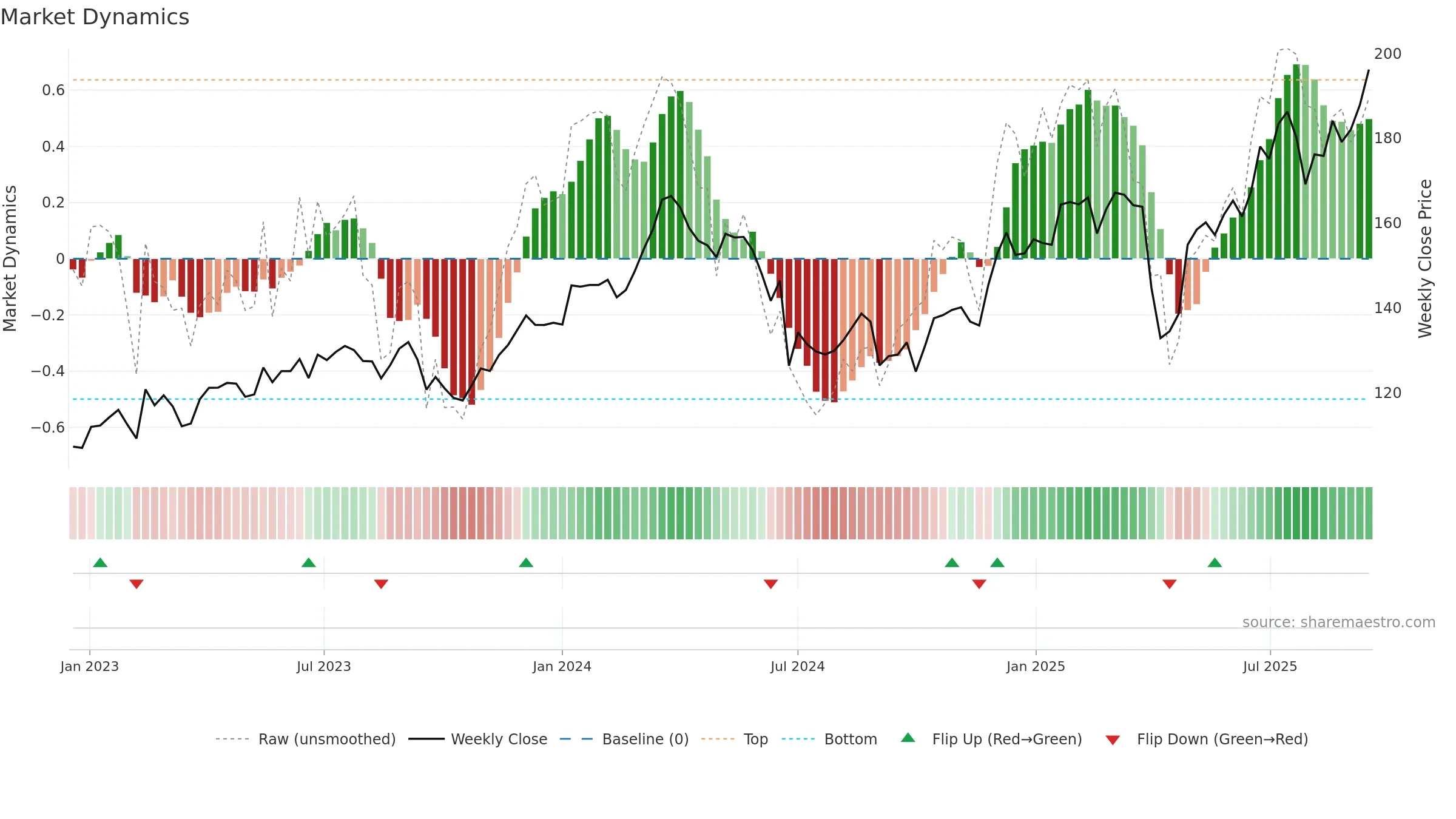The image size is (1456, 819).
Task: Click the Market Dynamics y-axis title
Action: pos(10,258)
